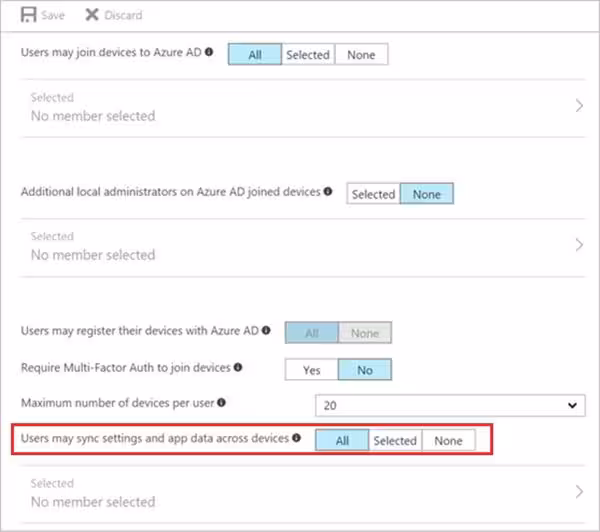Click the Discard X icon
Image resolution: width=600 pixels, height=532 pixels.
point(92,15)
